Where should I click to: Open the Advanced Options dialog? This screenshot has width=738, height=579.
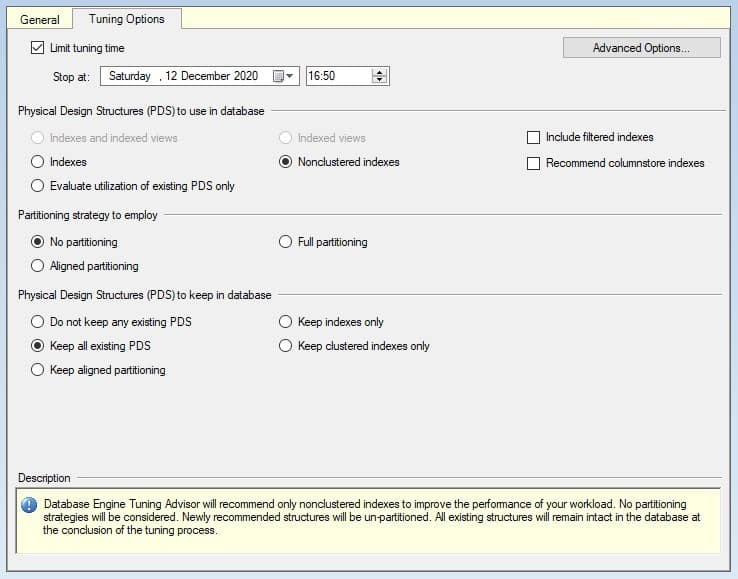point(642,48)
